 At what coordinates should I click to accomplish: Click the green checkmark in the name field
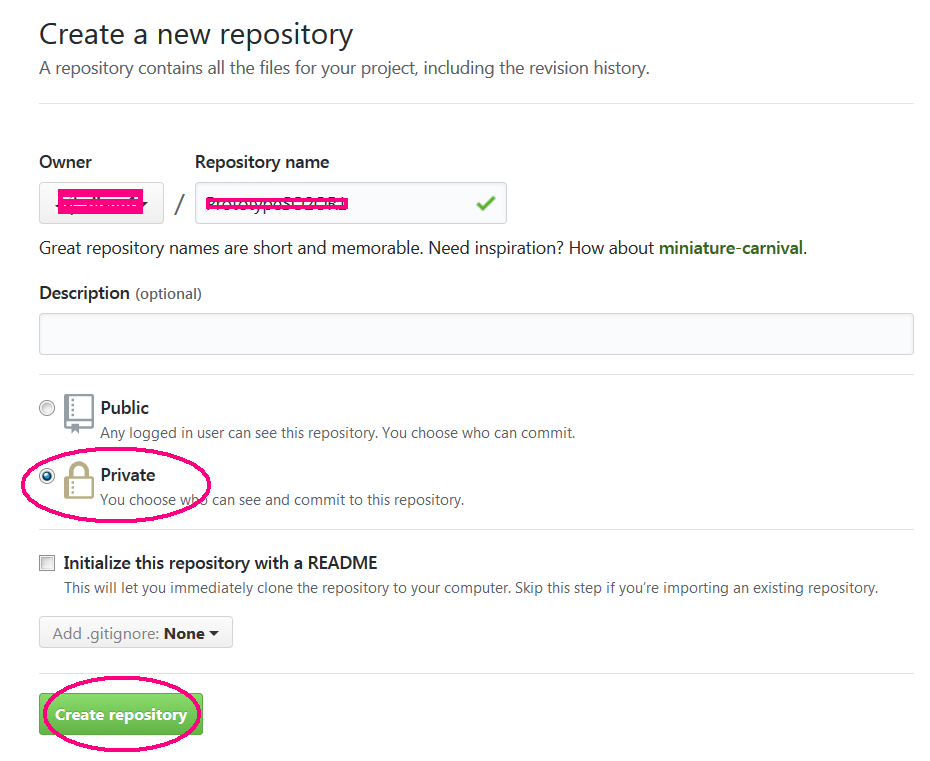tap(486, 204)
